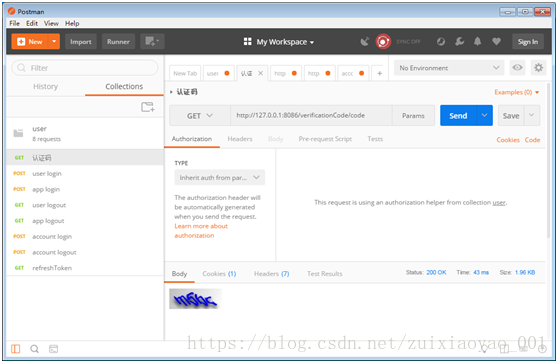Open the Send button dropdown arrow
Screen dimensions: 558x363
(484, 115)
